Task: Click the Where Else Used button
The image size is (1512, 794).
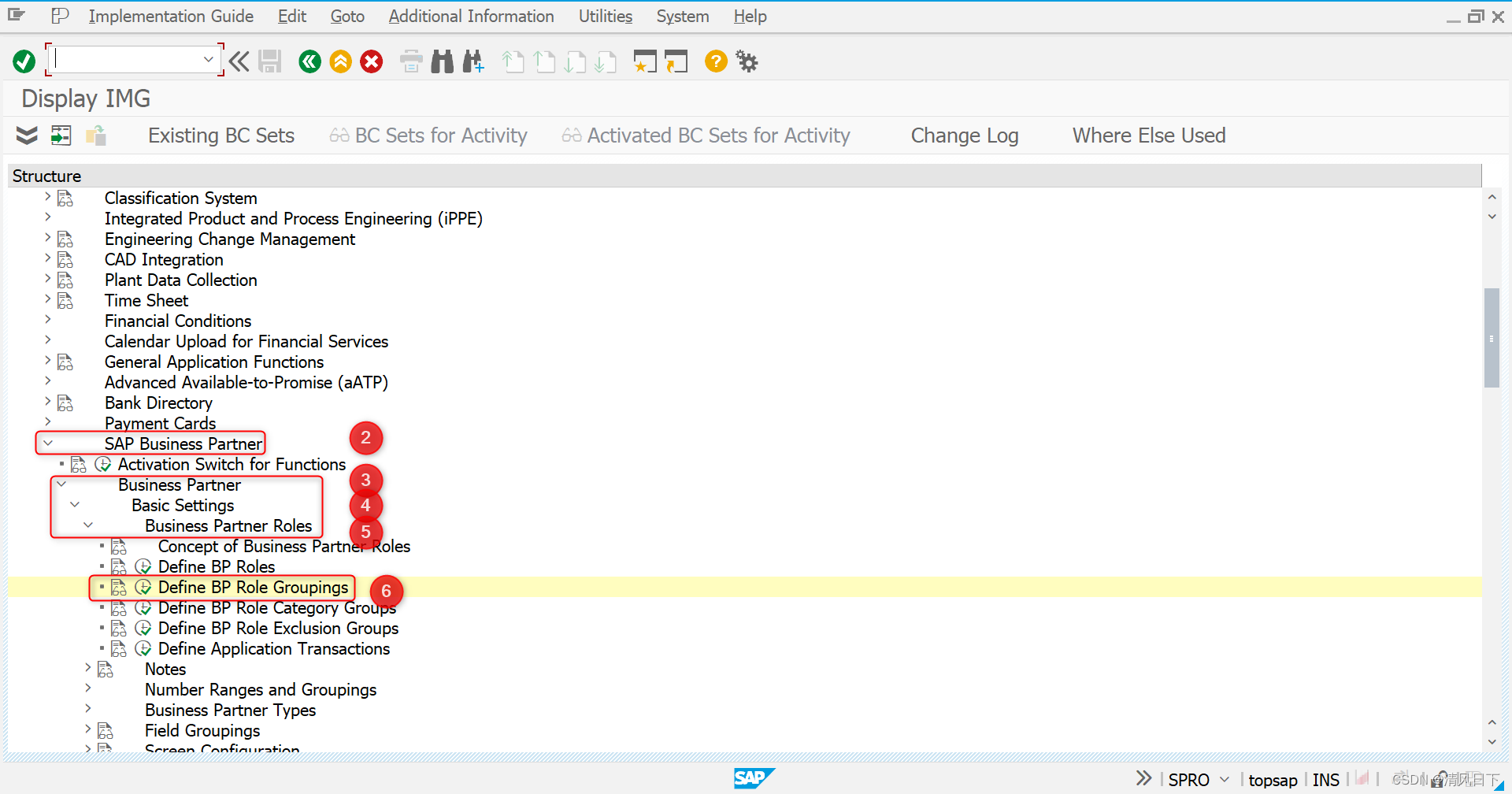Action: pos(1149,135)
